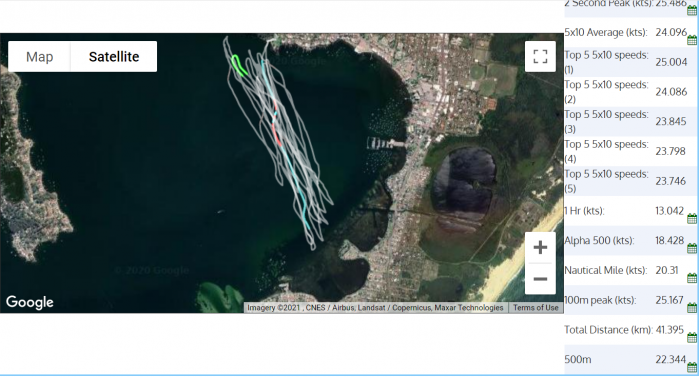Screen dimensions: 700x377
Task: Open calendar icon beside 100m peak
Action: pyautogui.click(x=692, y=308)
